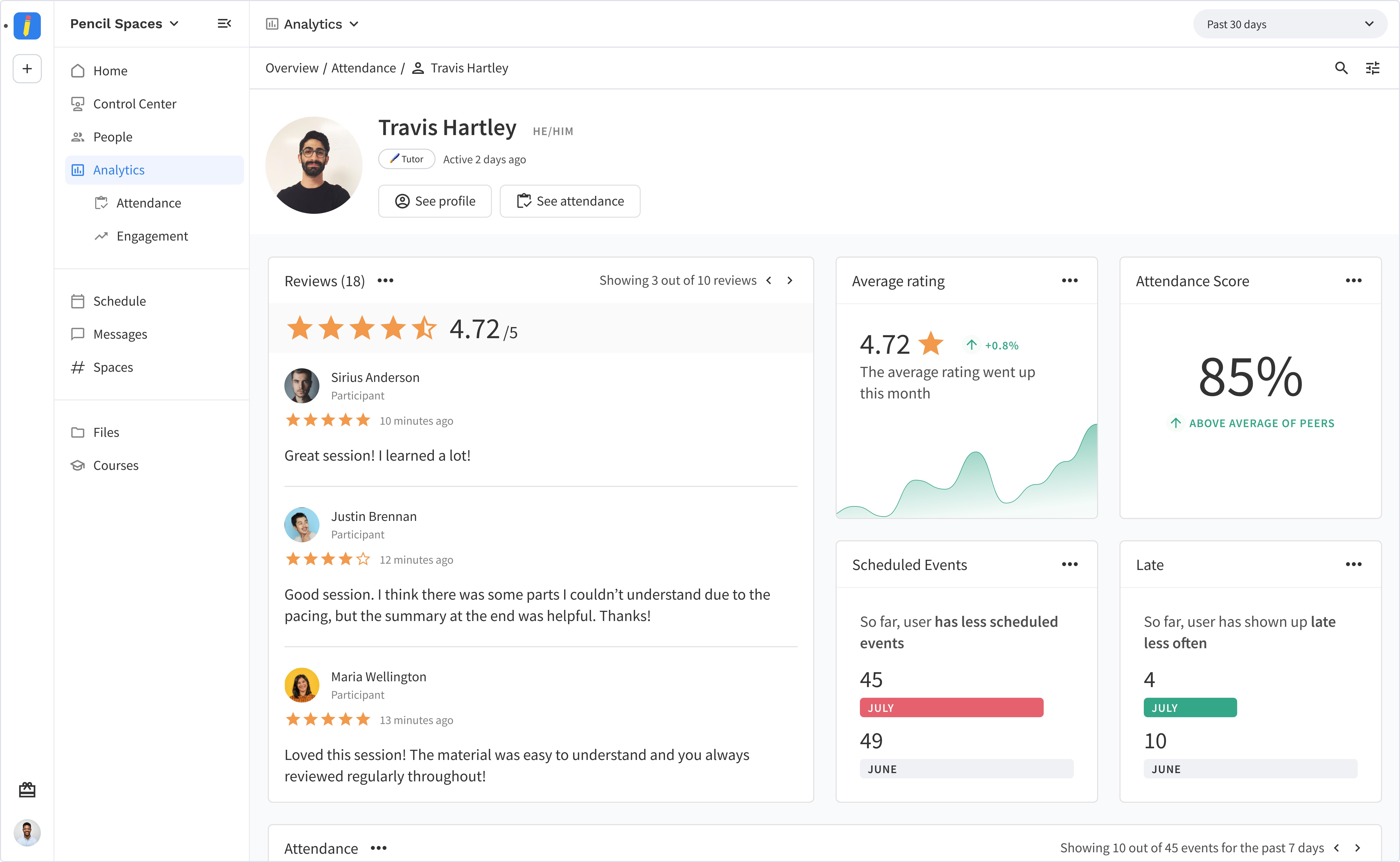Collapse the sidebar with the menu icon
1400x862 pixels.
(224, 23)
